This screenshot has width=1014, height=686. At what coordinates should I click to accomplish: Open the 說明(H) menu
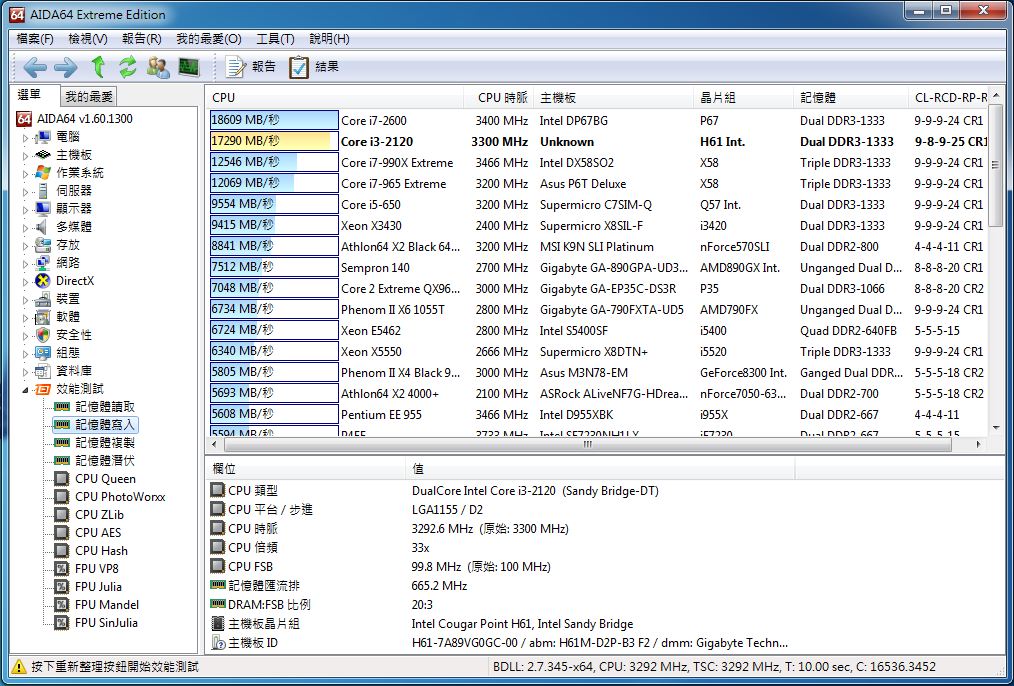click(x=329, y=39)
